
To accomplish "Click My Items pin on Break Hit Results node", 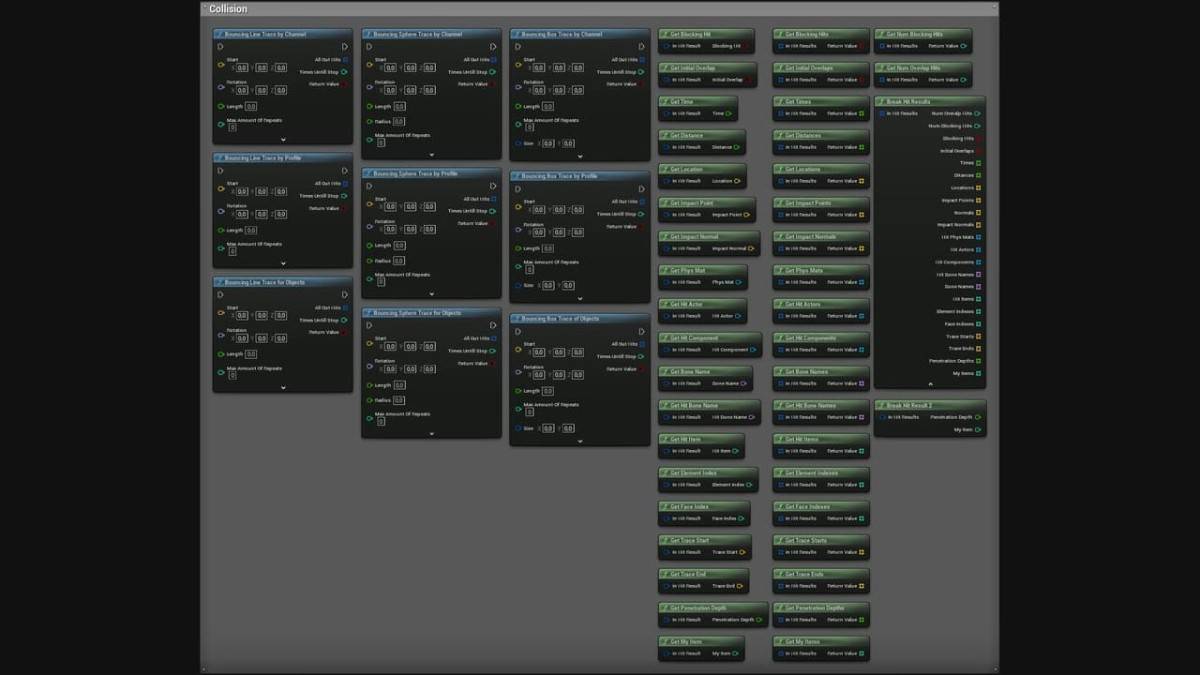I will [x=978, y=373].
